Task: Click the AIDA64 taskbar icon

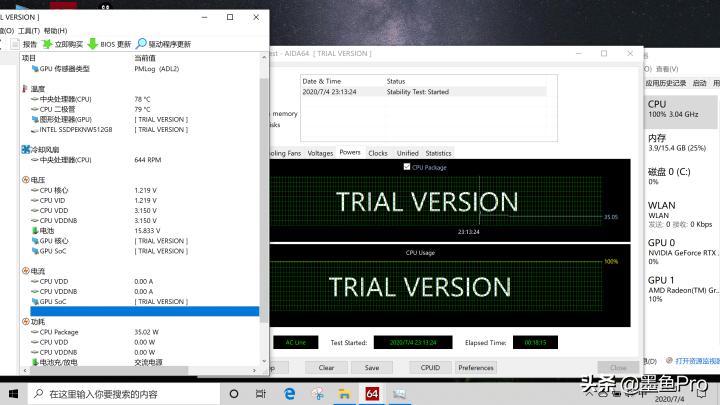Action: pyautogui.click(x=372, y=394)
